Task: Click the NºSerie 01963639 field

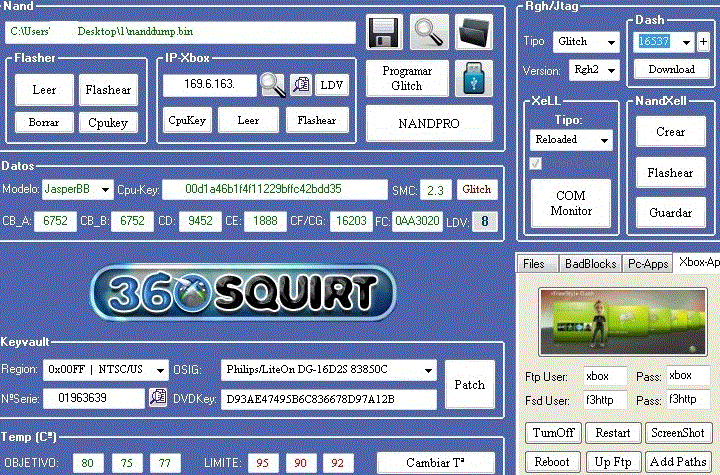Action: point(94,398)
